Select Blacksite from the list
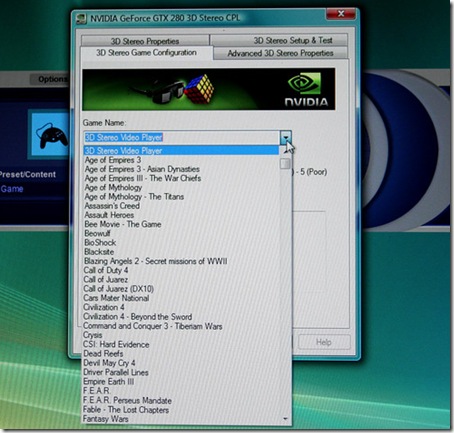The width and height of the screenshot is (454, 433). point(181,252)
